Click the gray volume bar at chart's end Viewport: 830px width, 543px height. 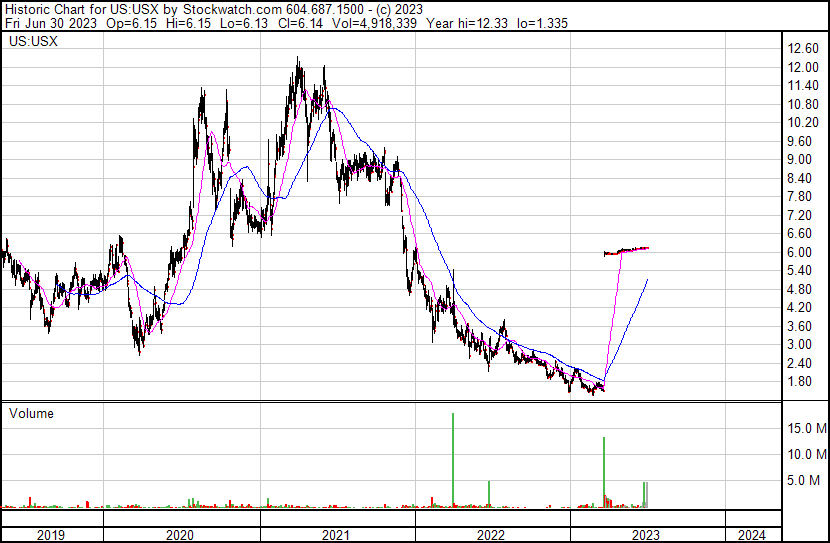(647, 494)
